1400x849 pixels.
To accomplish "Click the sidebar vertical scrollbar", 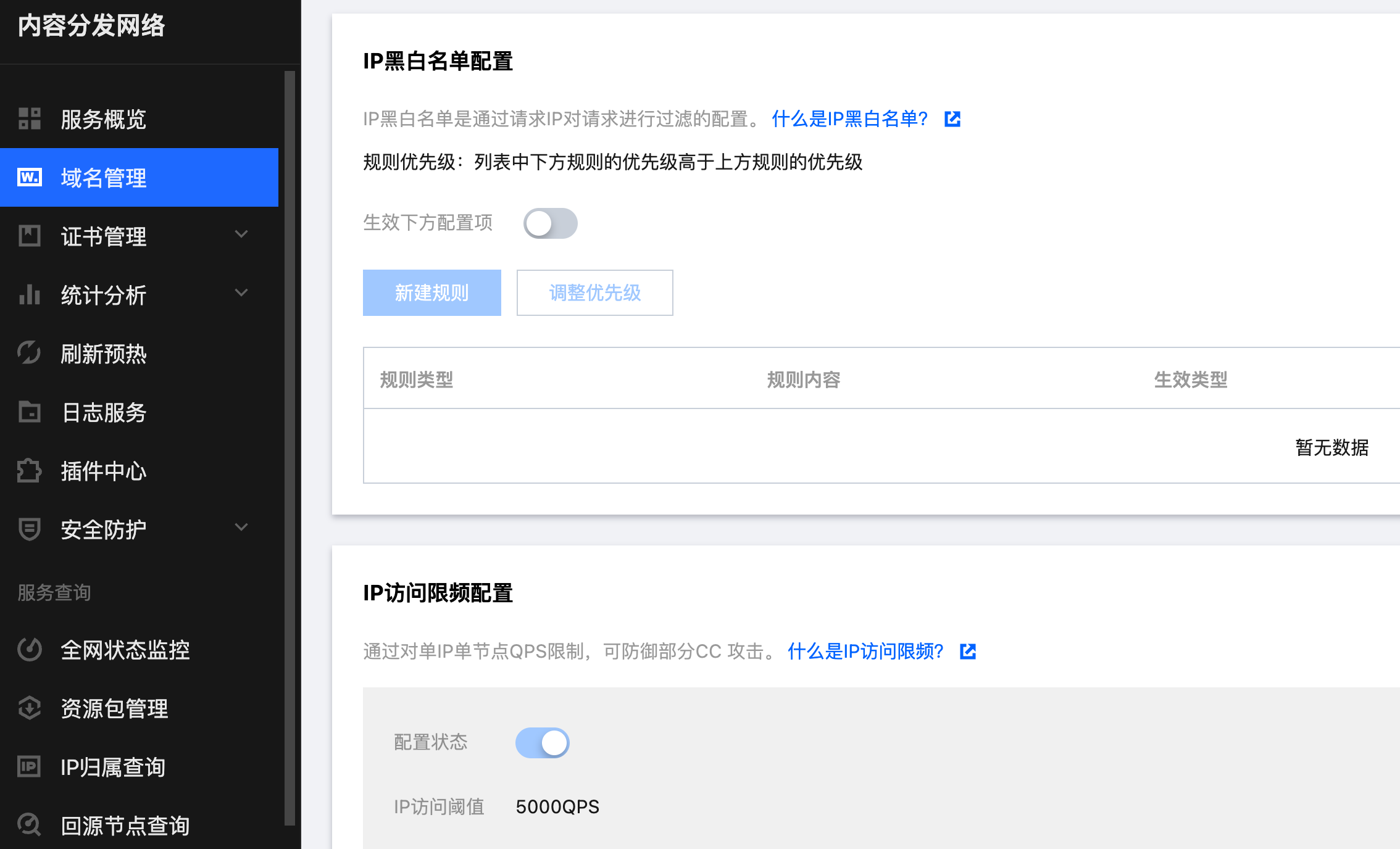I will (290, 447).
